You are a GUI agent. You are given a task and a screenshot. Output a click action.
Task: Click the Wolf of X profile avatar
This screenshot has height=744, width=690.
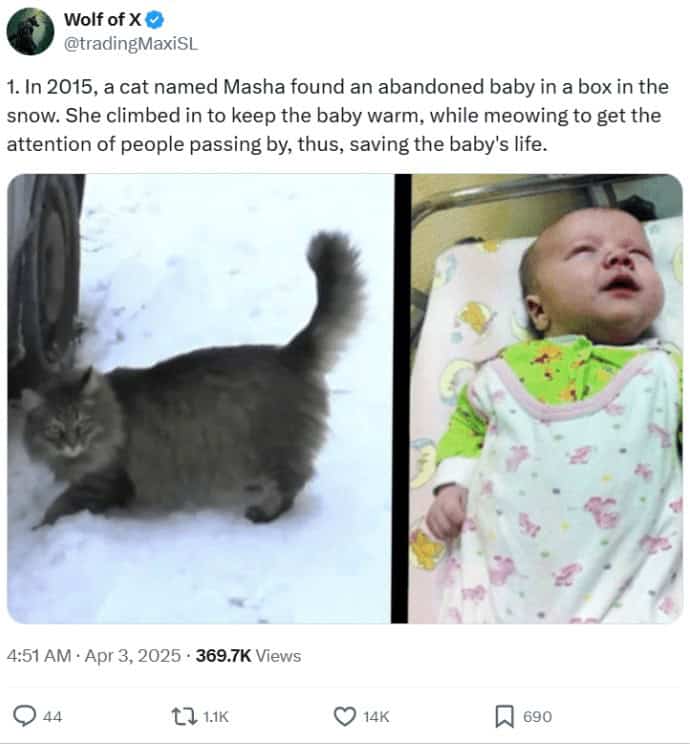pyautogui.click(x=30, y=31)
